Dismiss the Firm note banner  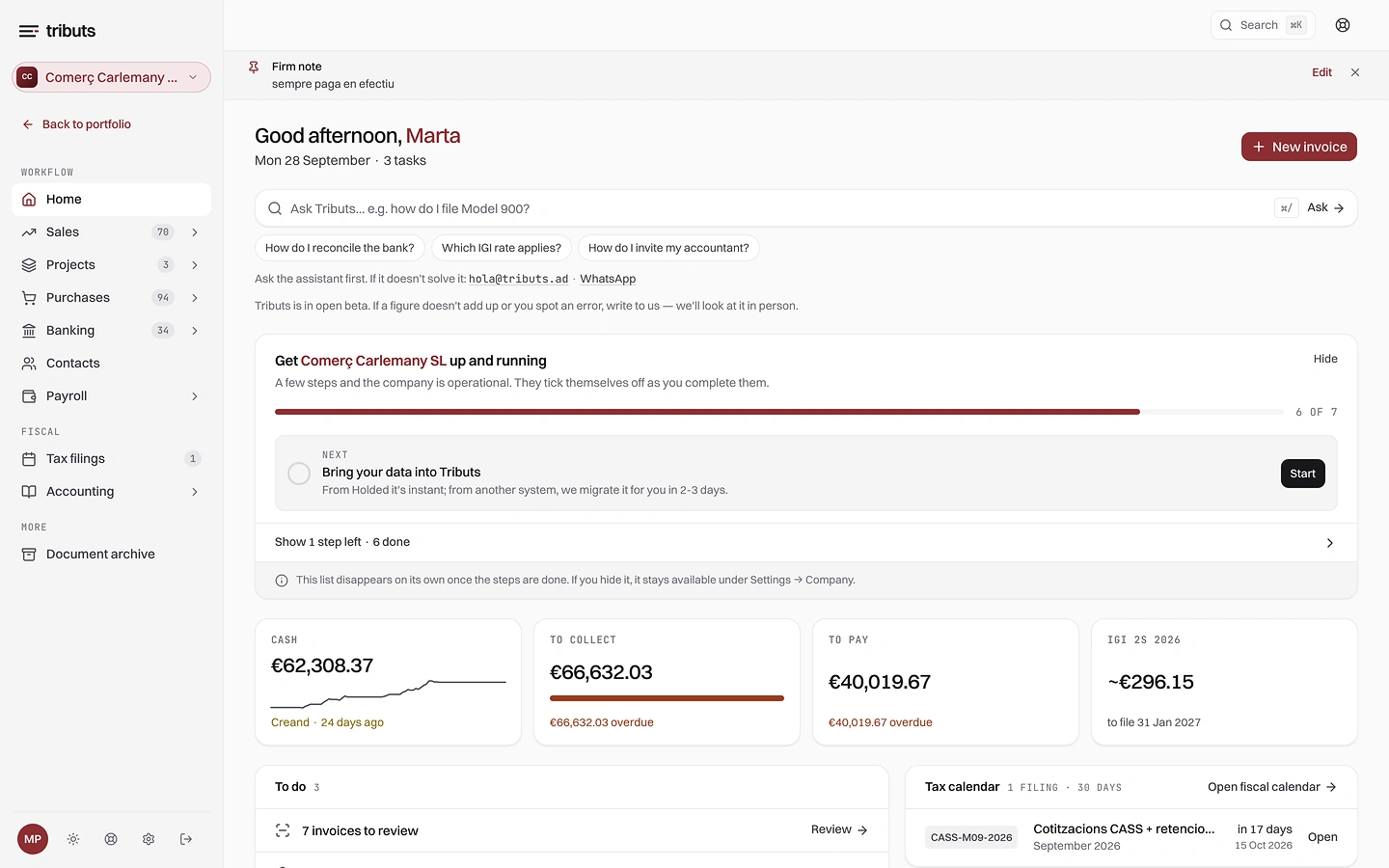[1355, 72]
